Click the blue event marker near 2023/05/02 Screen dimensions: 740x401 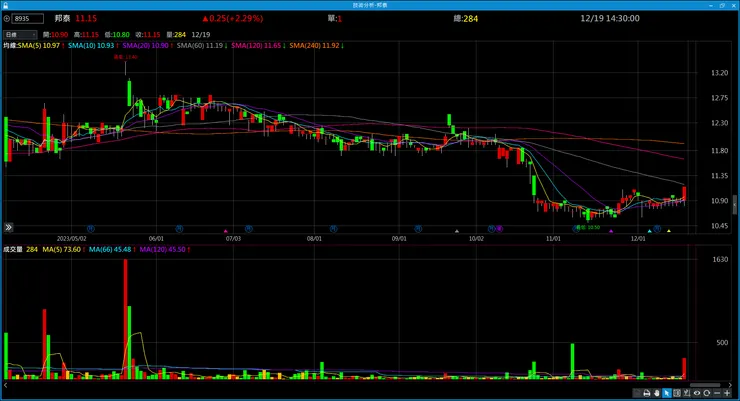coord(91,229)
